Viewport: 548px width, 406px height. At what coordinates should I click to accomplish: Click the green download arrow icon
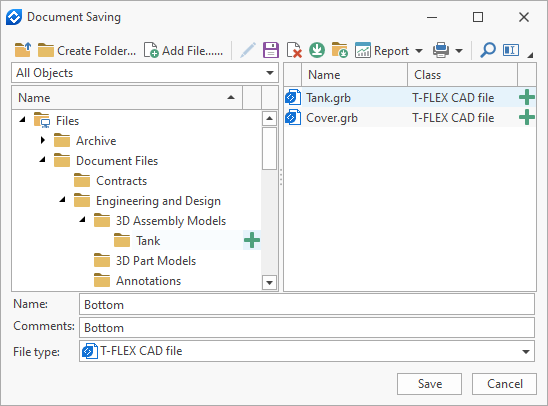[x=317, y=50]
